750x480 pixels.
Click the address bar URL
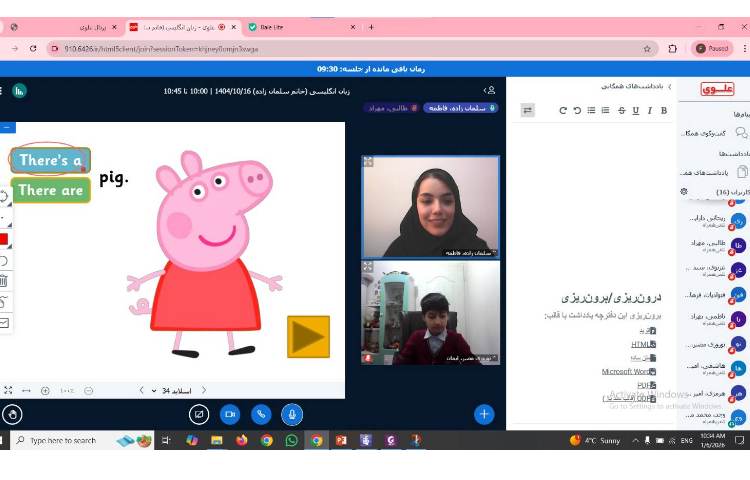click(x=161, y=49)
